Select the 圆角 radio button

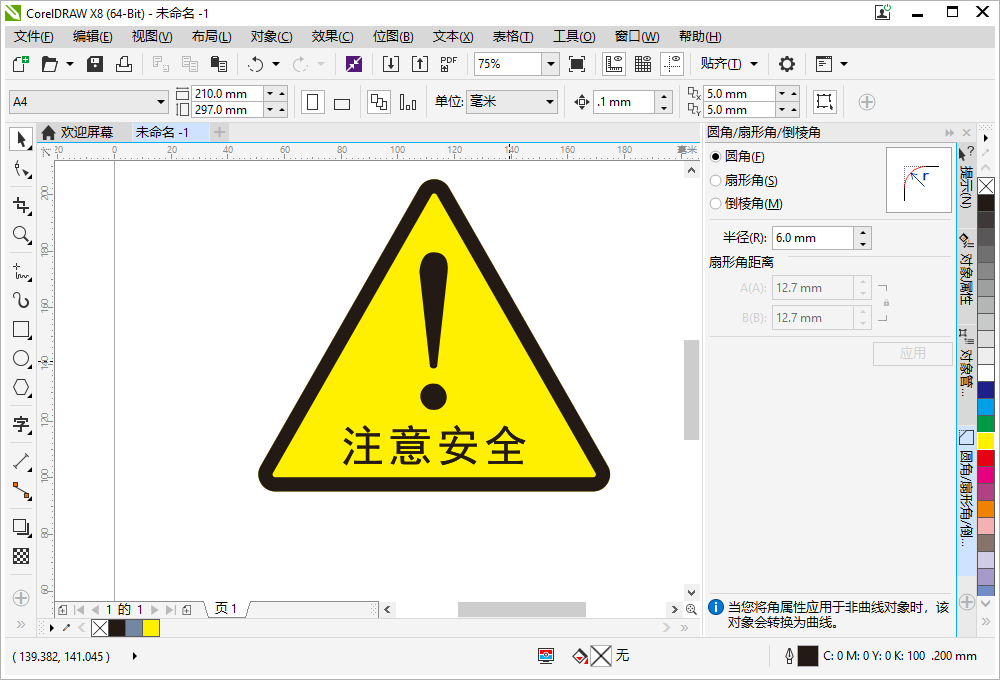[716, 156]
